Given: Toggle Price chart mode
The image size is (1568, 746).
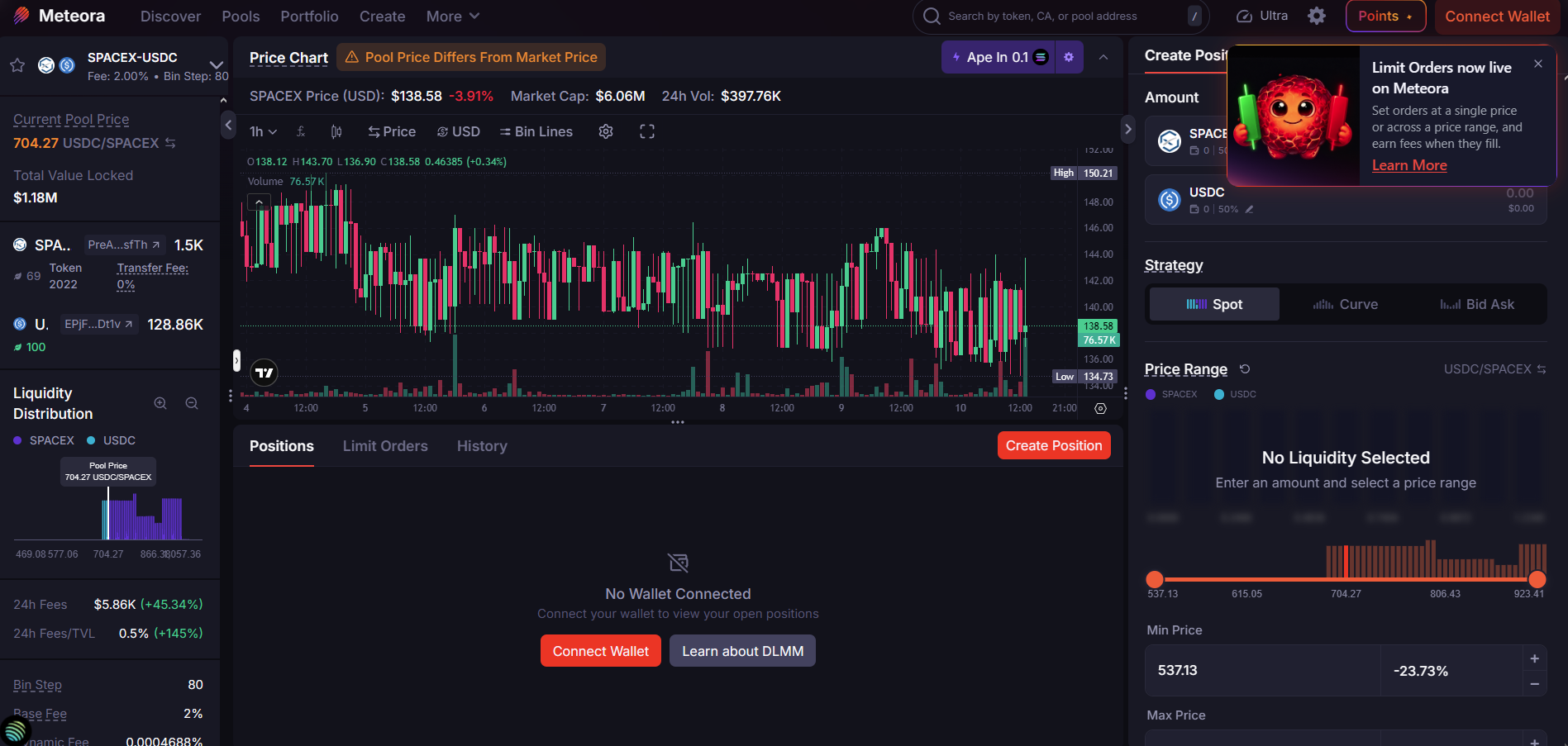Looking at the screenshot, I should pos(392,131).
